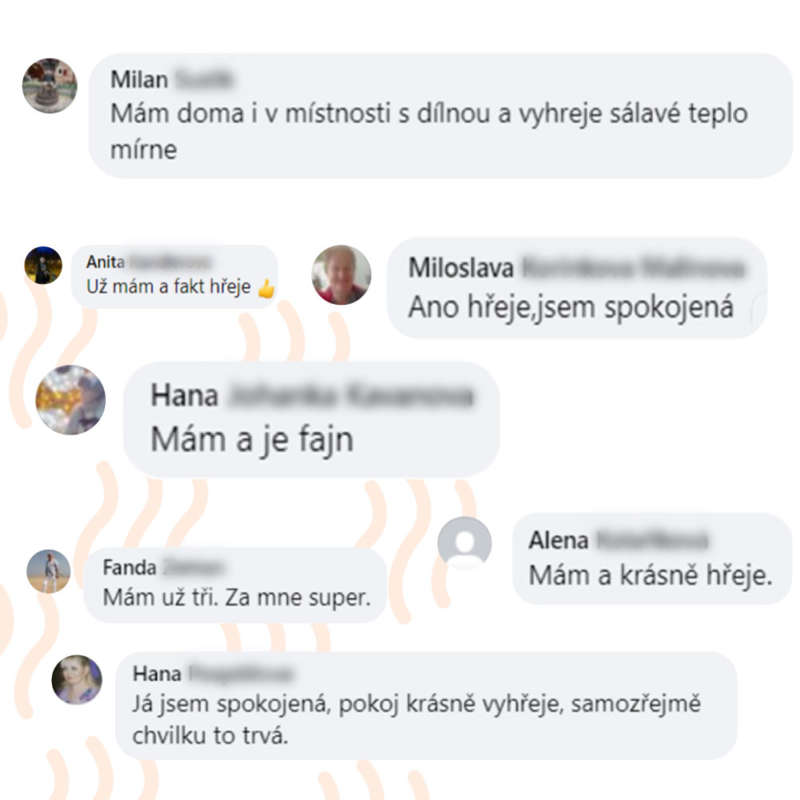The height and width of the screenshot is (800, 800).
Task: Select the comment 'Mám už tři. Za mne super.'
Action: 237,597
